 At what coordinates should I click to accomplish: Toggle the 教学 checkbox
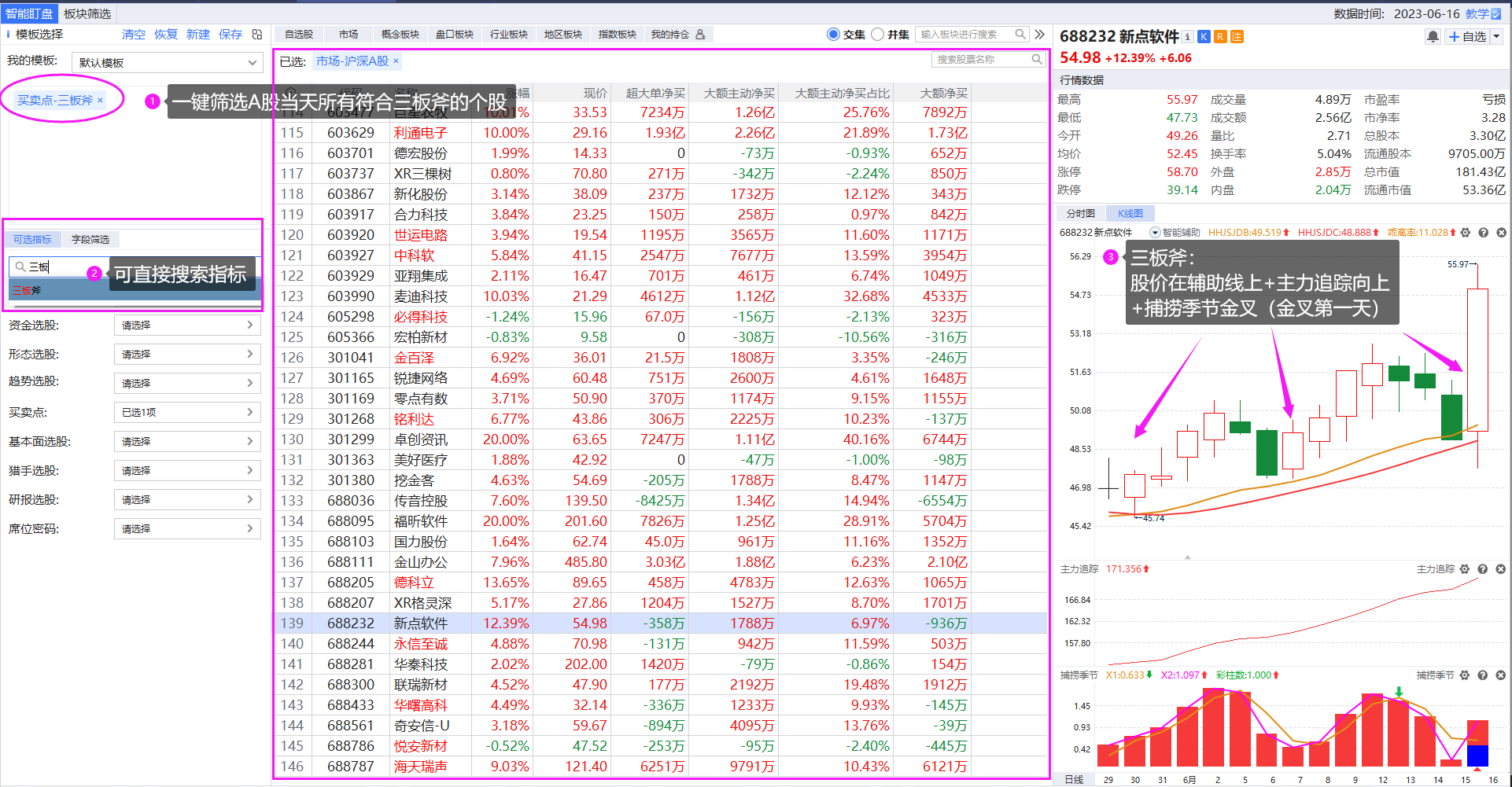coord(1495,14)
